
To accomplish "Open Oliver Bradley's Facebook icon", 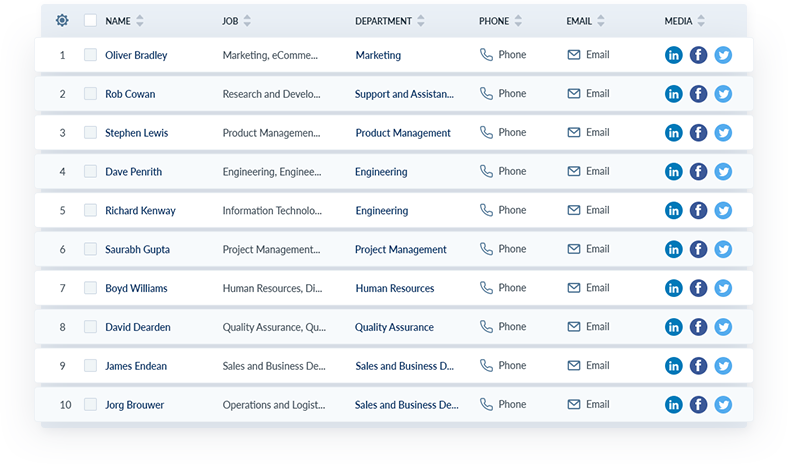I will tap(698, 55).
